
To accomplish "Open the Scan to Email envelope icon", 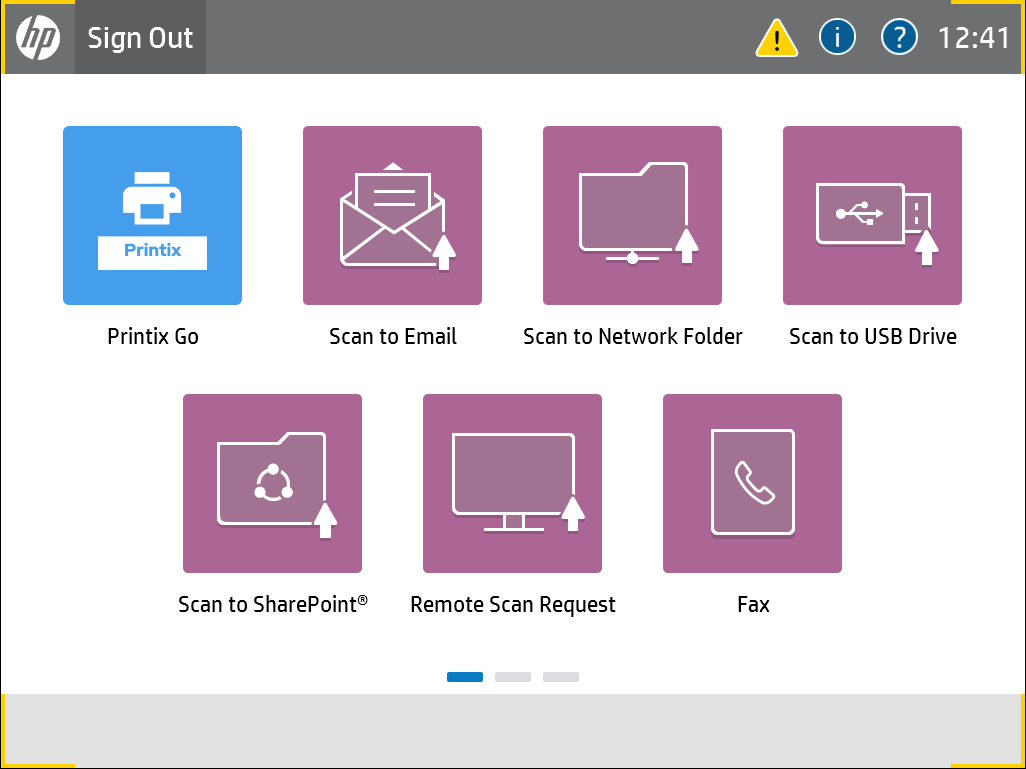I will coord(392,215).
